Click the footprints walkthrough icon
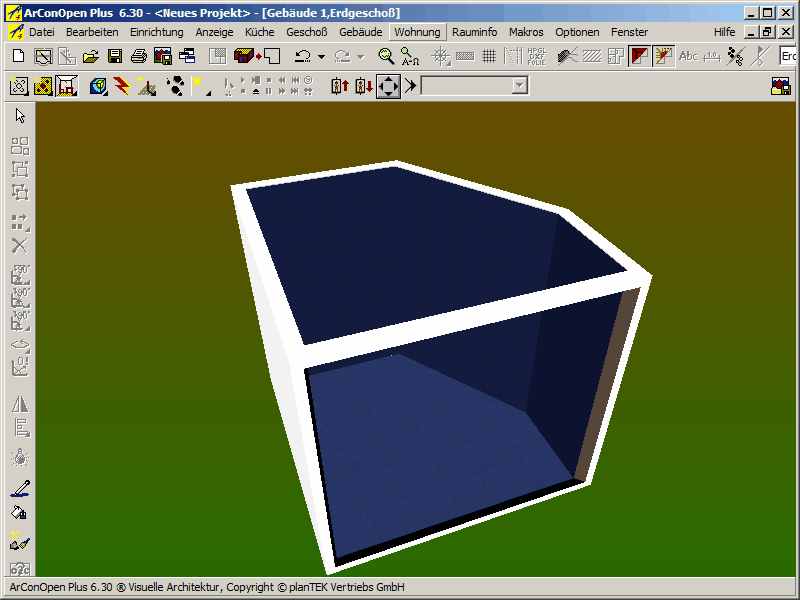The image size is (800, 600). tap(175, 86)
